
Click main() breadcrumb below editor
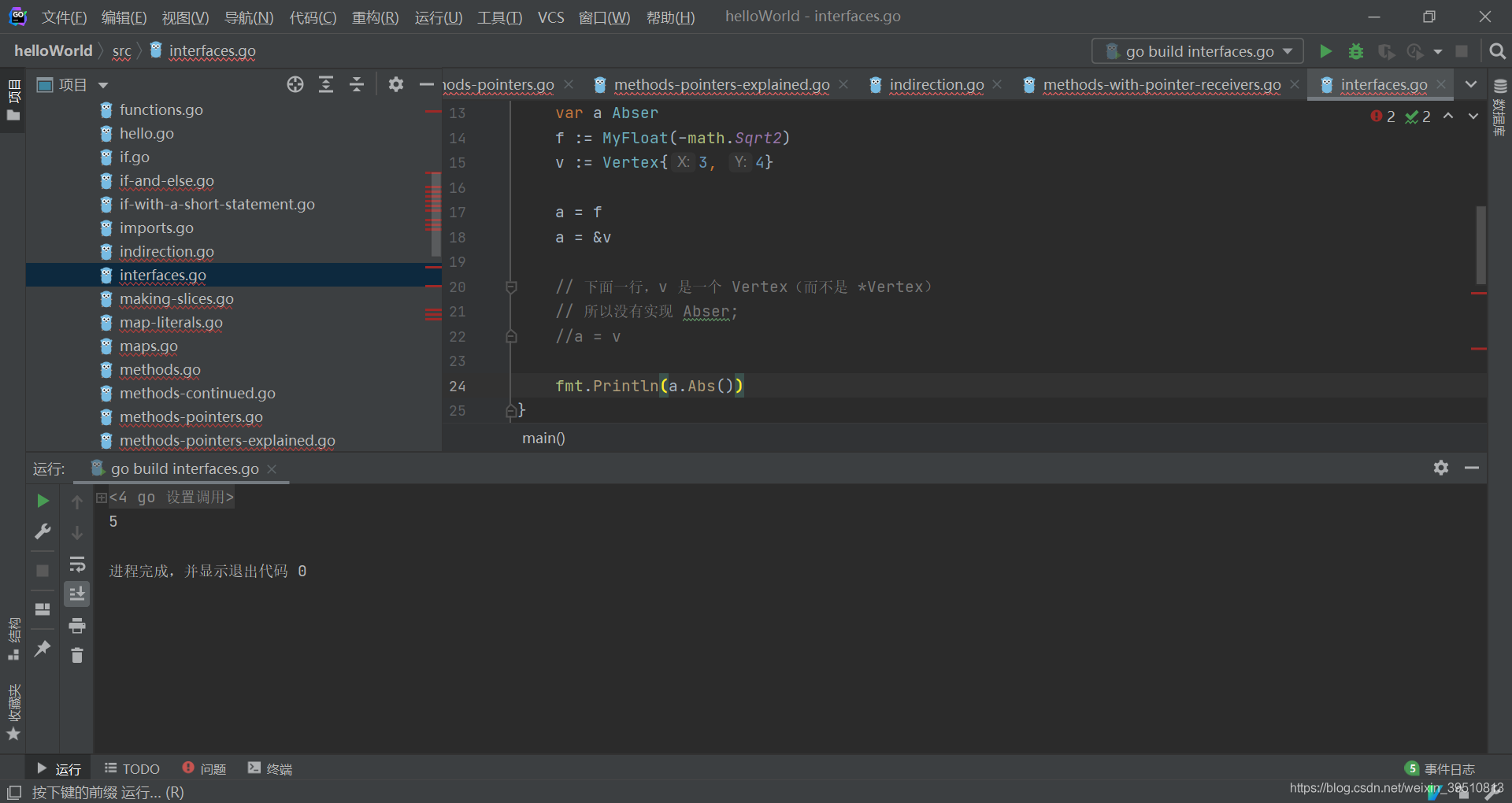pyautogui.click(x=543, y=438)
